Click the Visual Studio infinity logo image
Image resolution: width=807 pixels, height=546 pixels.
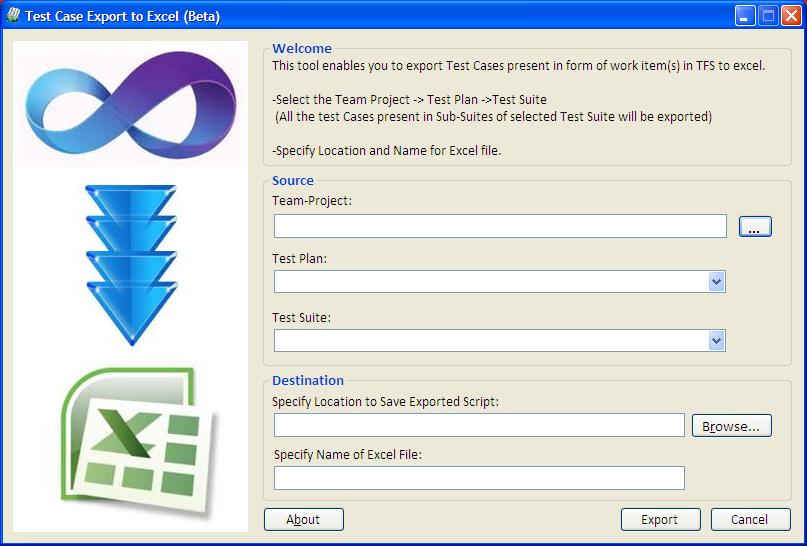coord(131,104)
